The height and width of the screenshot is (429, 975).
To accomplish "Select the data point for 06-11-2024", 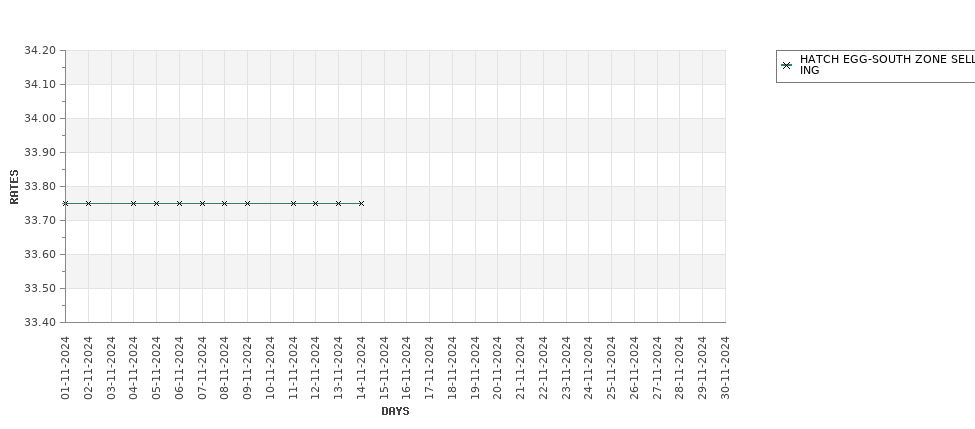I will pyautogui.click(x=179, y=203).
